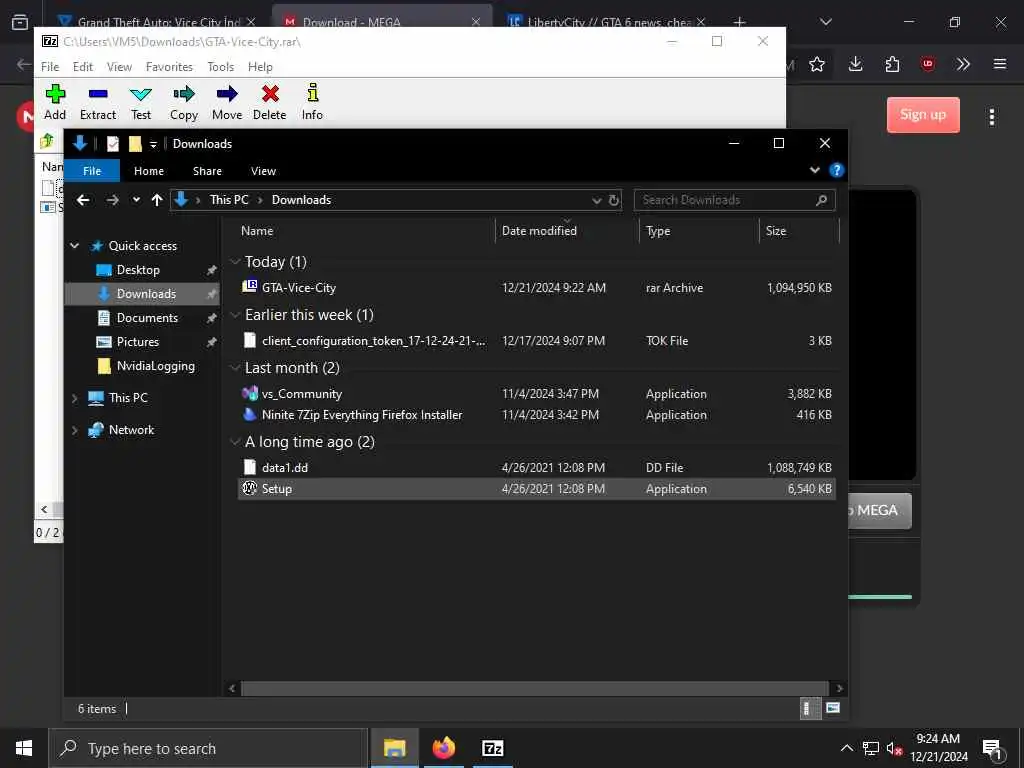The width and height of the screenshot is (1024, 768).
Task: Select the client_configuration_token TOK file
Action: tap(537, 340)
